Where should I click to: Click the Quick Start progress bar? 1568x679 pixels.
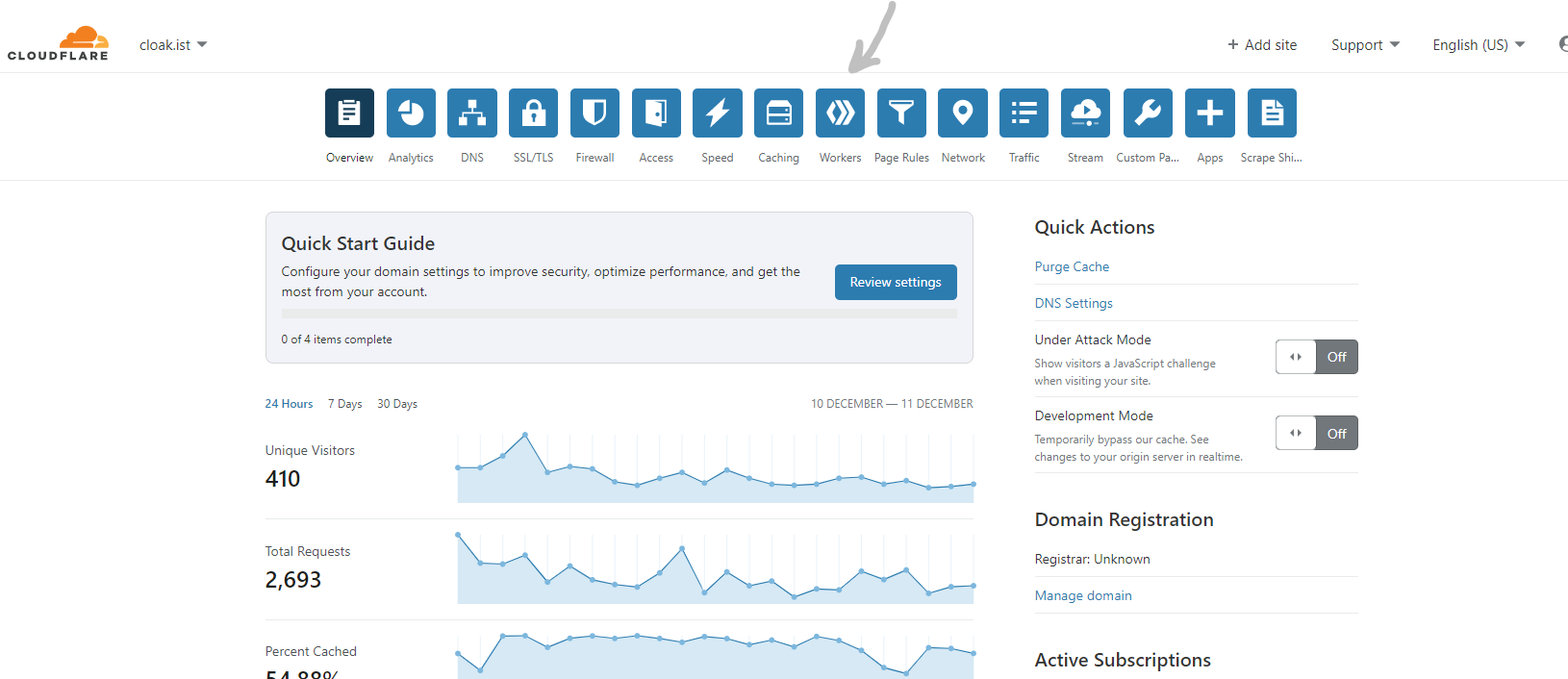(x=619, y=314)
